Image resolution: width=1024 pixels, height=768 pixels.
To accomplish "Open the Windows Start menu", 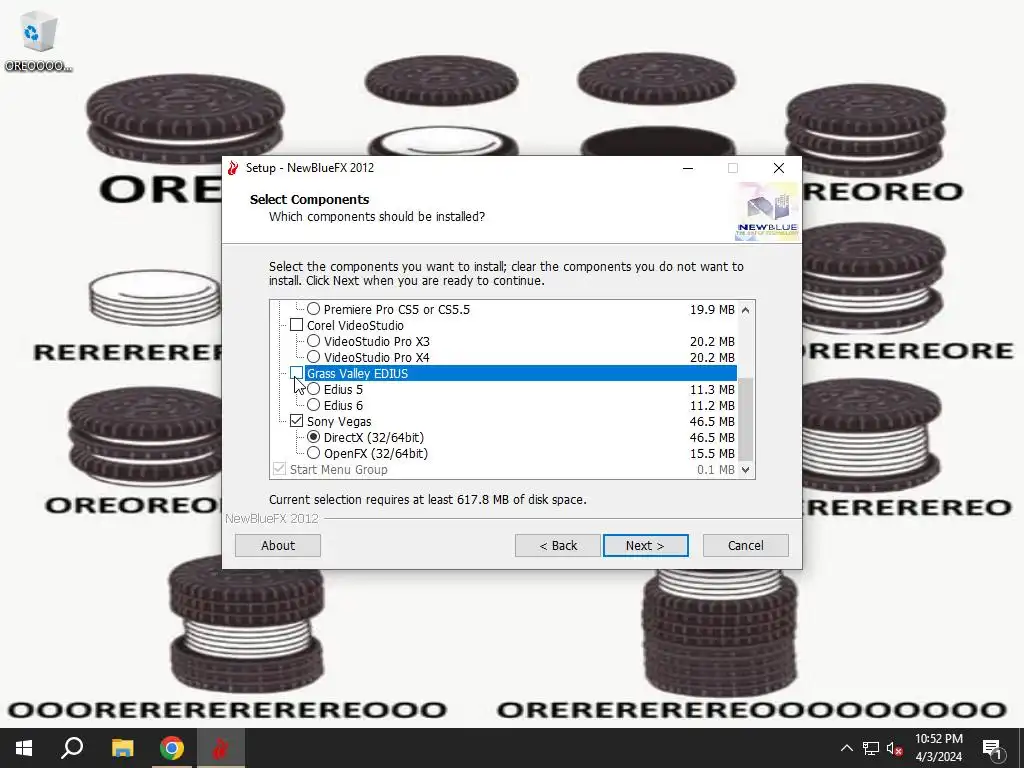I will click(24, 748).
